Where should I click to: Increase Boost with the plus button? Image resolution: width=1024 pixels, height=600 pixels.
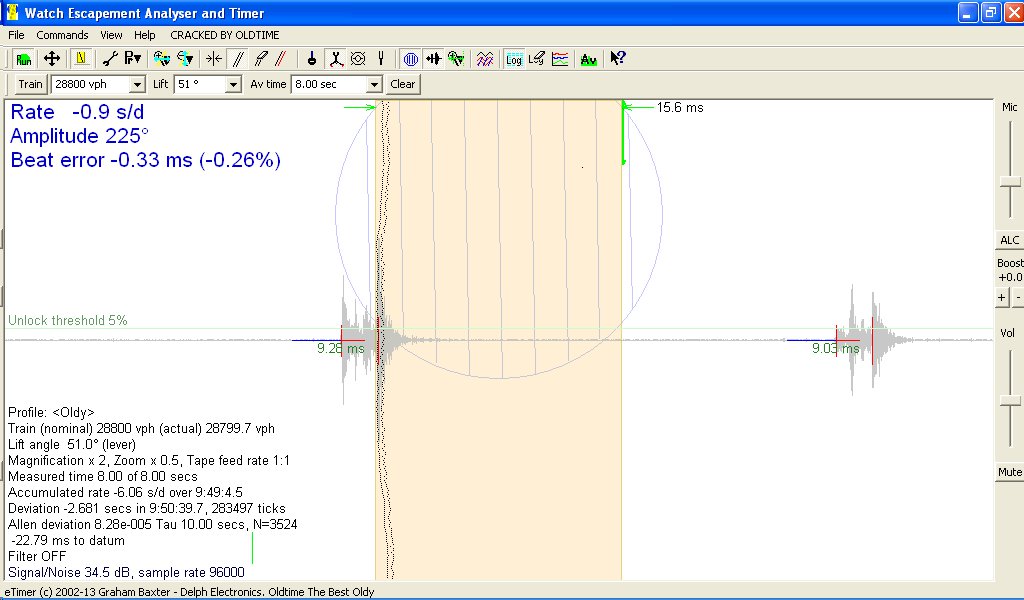[x=1002, y=297]
